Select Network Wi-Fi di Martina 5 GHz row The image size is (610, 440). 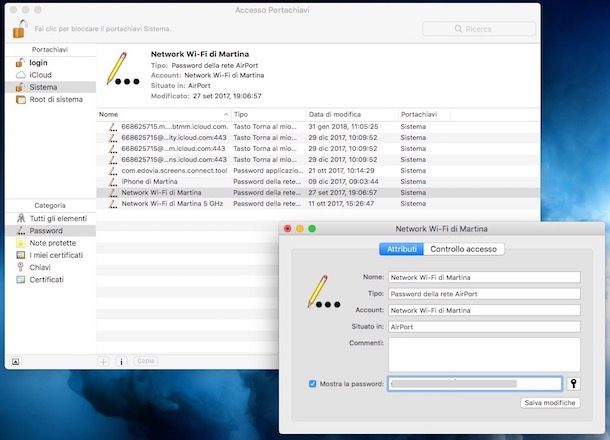pos(318,203)
